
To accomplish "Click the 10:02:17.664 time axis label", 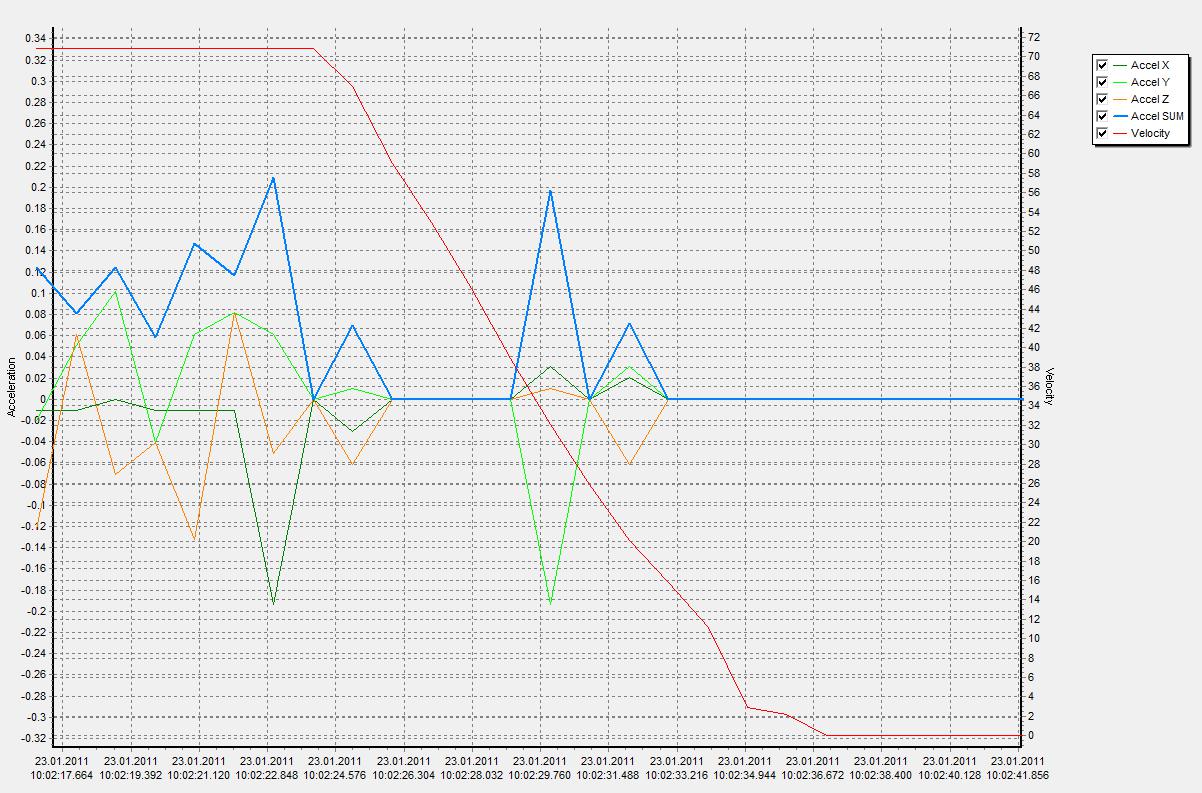I will click(x=62, y=774).
